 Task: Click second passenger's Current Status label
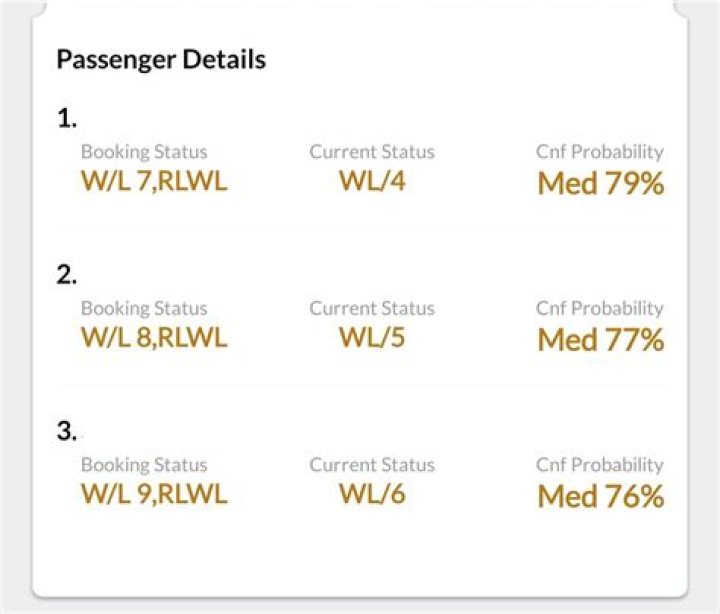(372, 308)
